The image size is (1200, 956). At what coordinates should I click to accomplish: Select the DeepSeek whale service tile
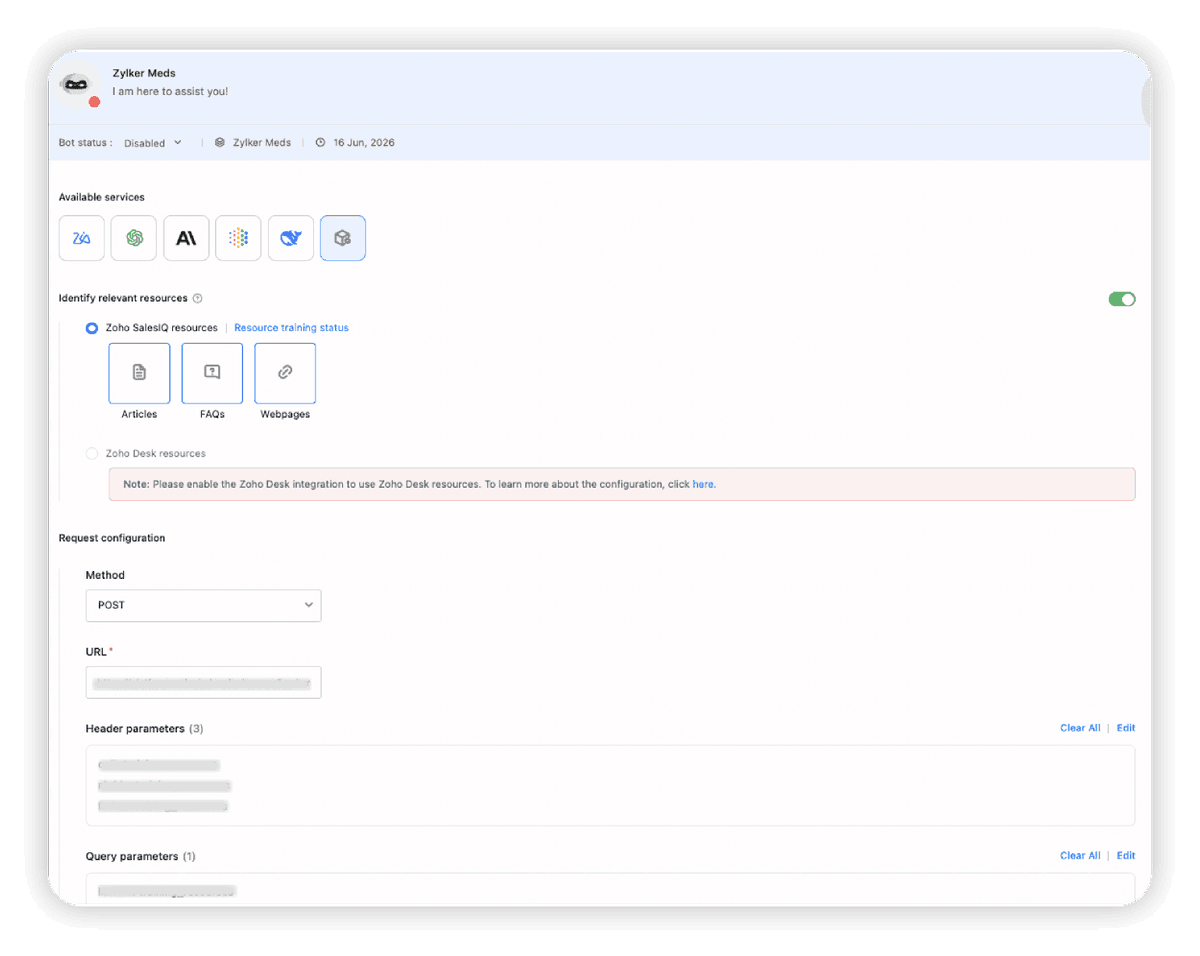click(x=291, y=238)
